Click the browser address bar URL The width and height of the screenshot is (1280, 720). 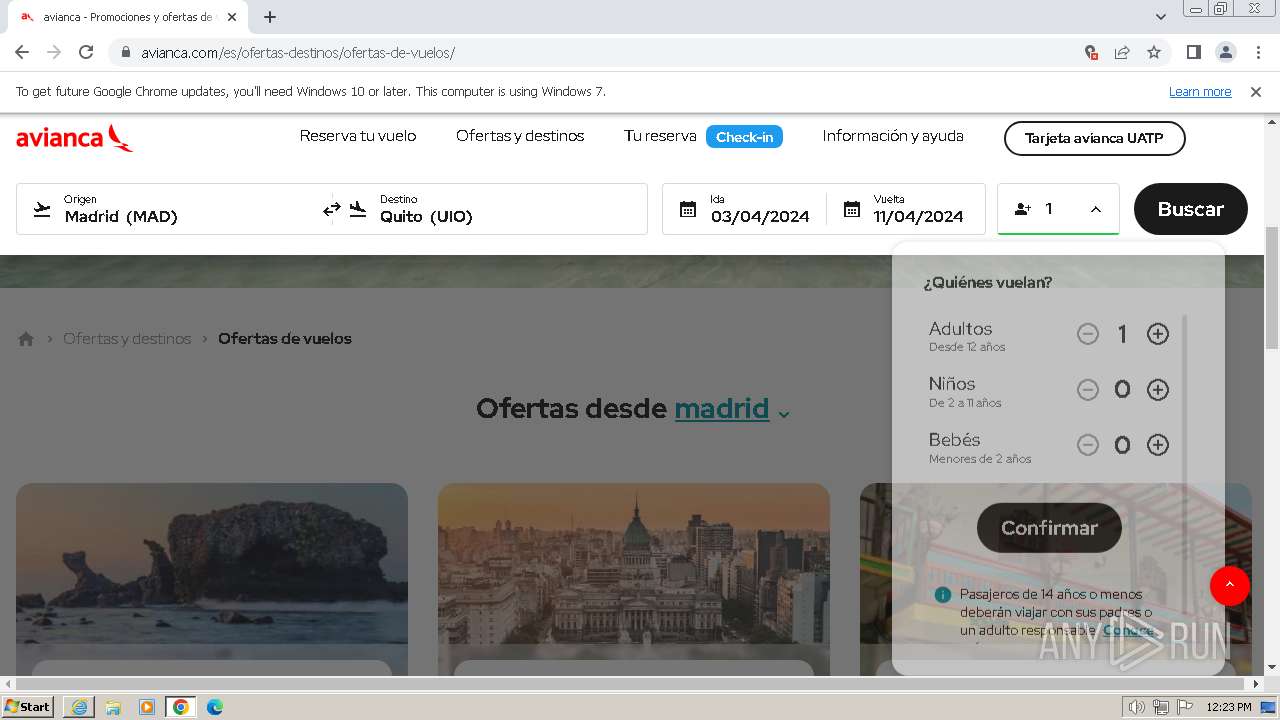298,52
